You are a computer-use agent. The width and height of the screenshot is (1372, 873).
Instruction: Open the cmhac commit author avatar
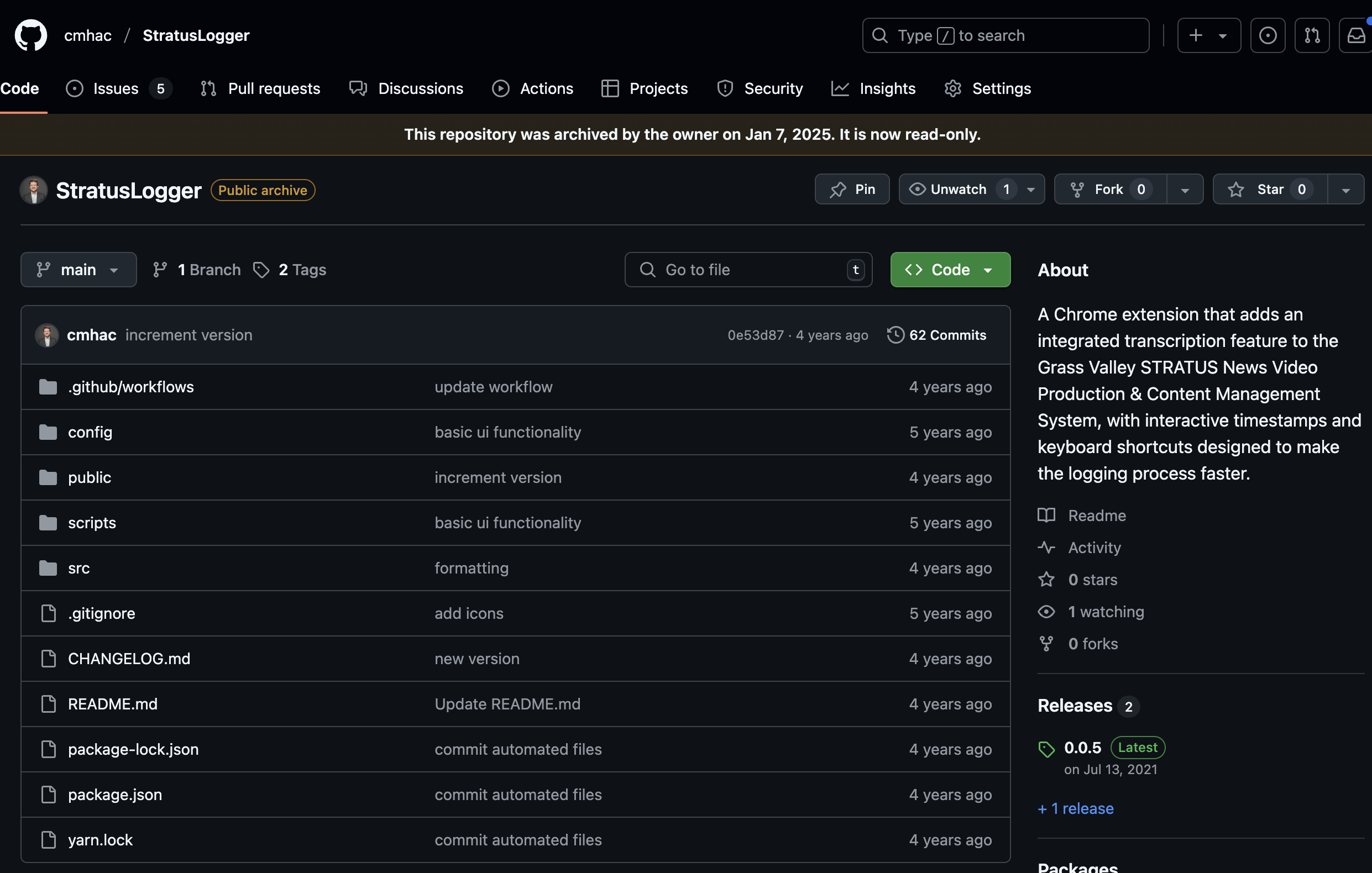(47, 335)
